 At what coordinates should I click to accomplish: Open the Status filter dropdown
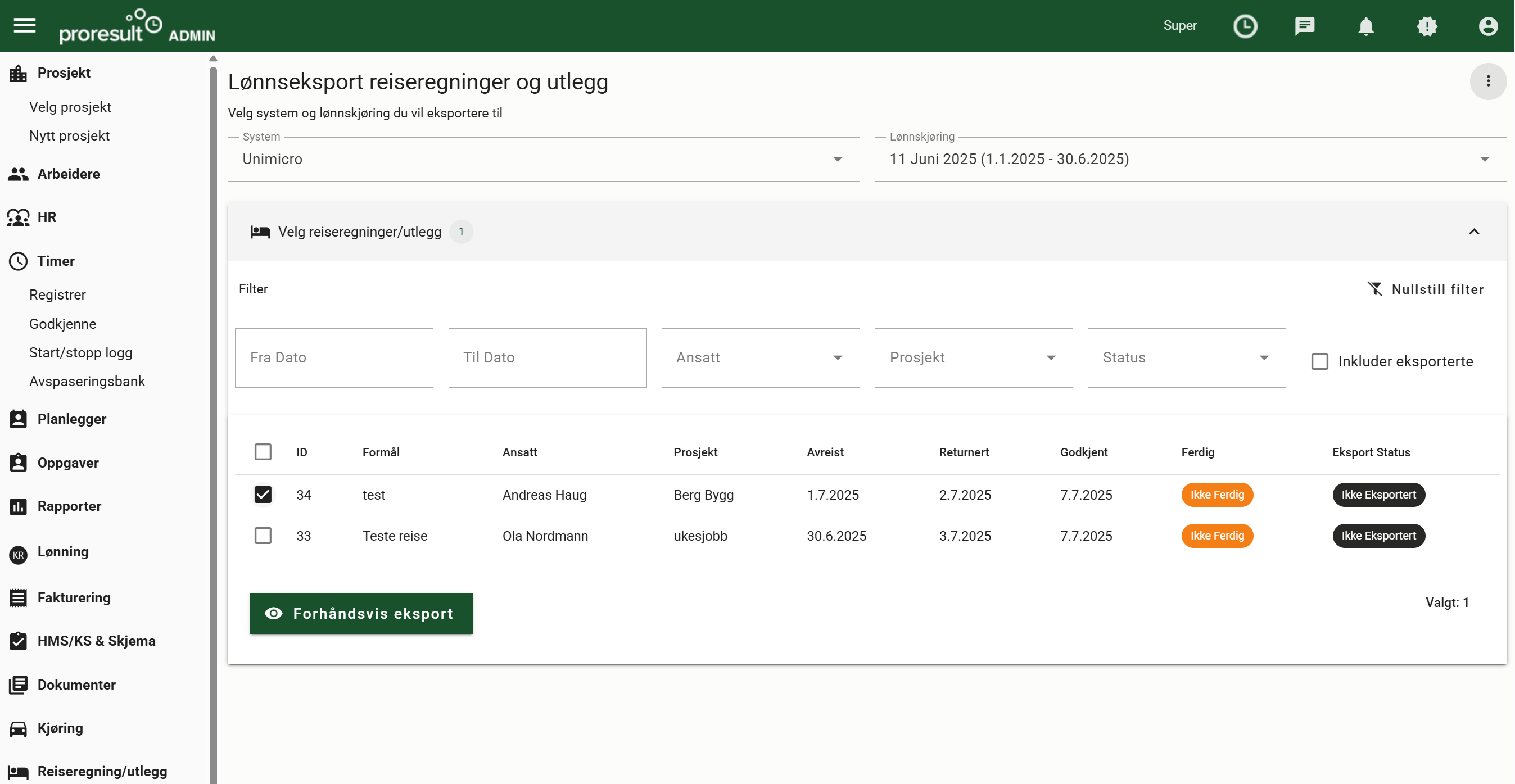pos(1186,357)
